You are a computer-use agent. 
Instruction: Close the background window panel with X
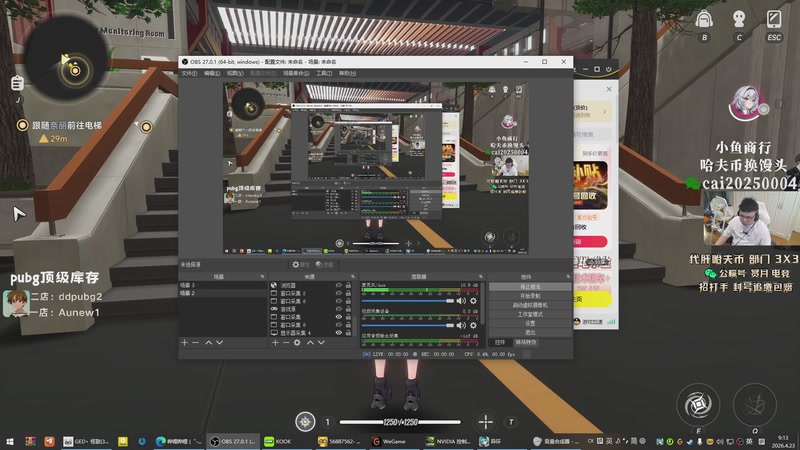(x=609, y=89)
